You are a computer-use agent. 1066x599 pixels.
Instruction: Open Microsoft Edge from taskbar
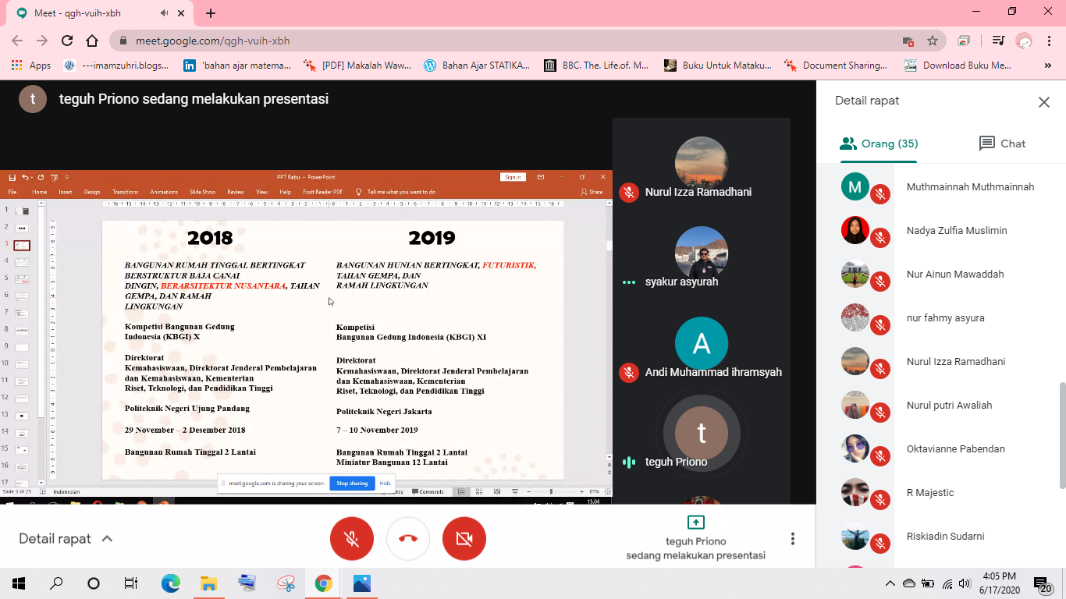(x=171, y=583)
